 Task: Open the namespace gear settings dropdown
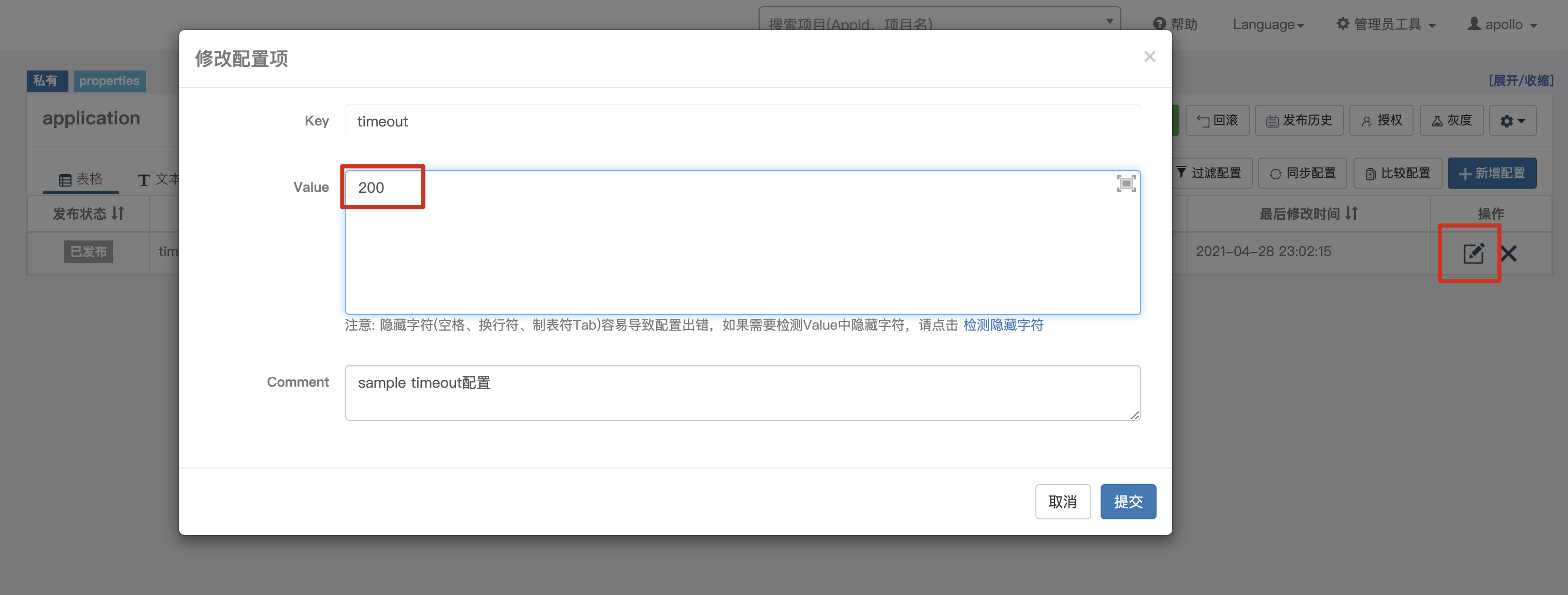(x=1512, y=121)
